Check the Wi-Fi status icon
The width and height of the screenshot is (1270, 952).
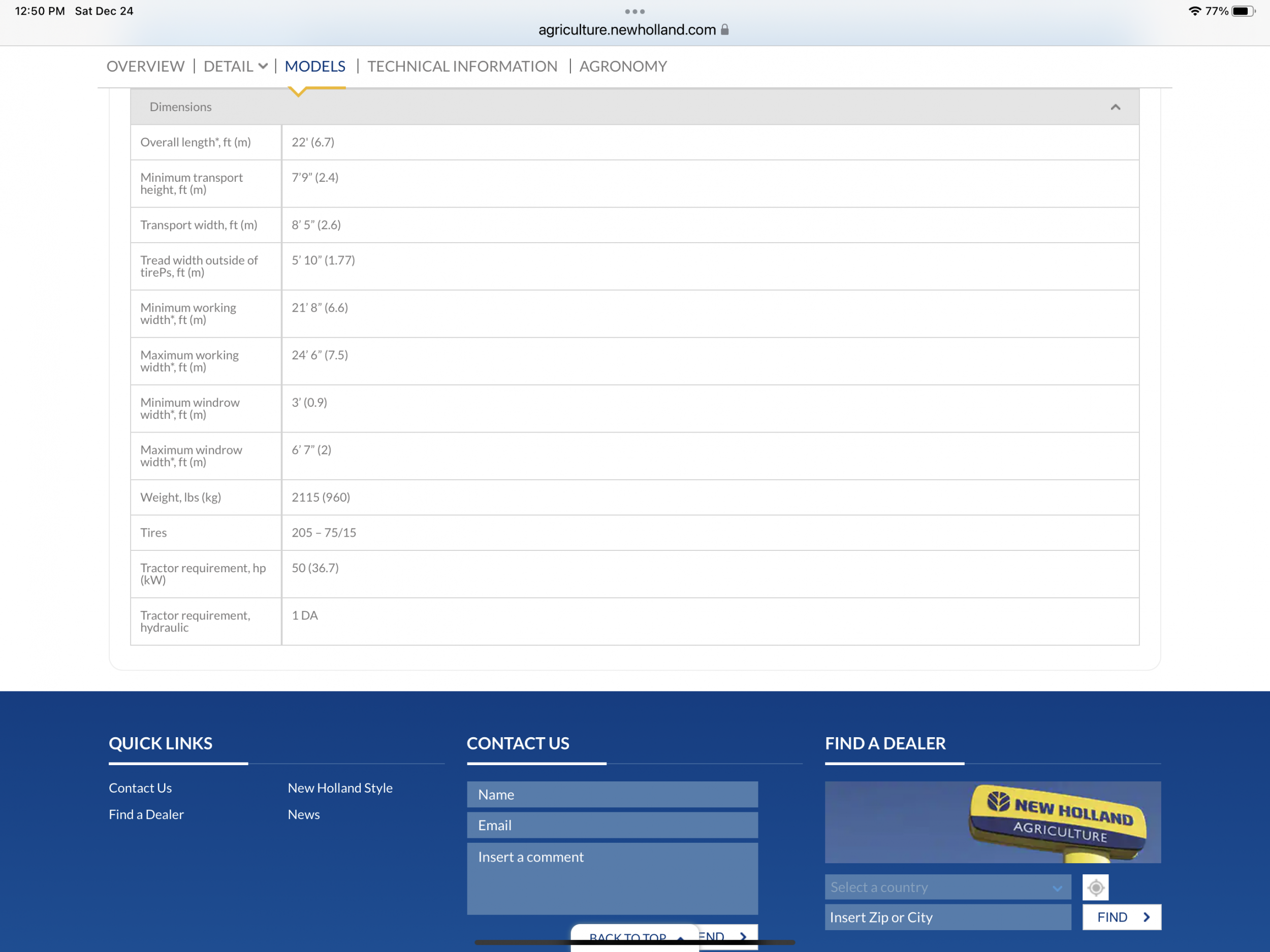[1195, 11]
